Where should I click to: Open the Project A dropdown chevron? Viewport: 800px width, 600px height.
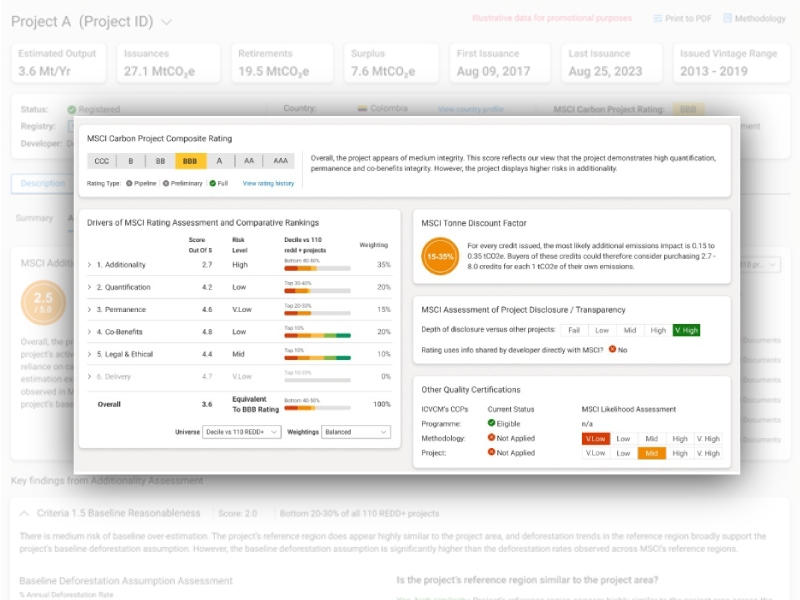point(166,22)
